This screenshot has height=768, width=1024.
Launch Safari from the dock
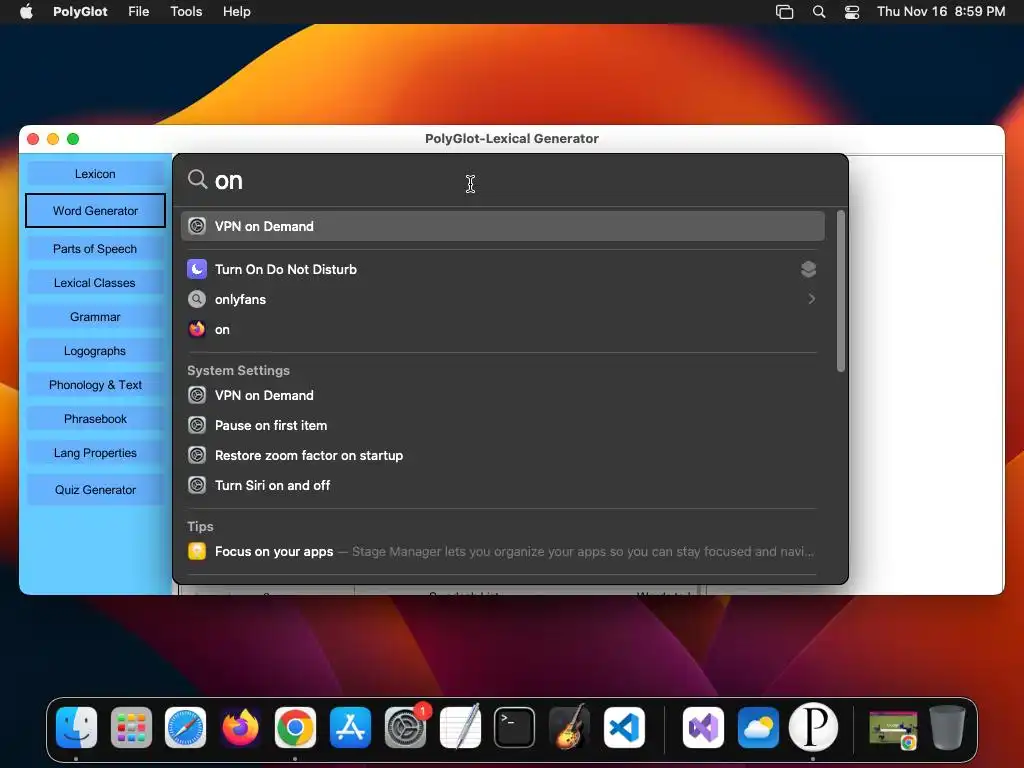185,727
